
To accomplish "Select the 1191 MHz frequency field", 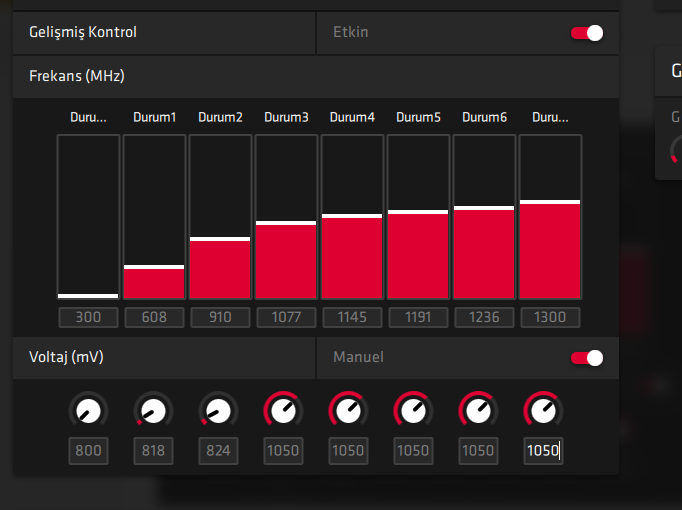I will point(418,317).
